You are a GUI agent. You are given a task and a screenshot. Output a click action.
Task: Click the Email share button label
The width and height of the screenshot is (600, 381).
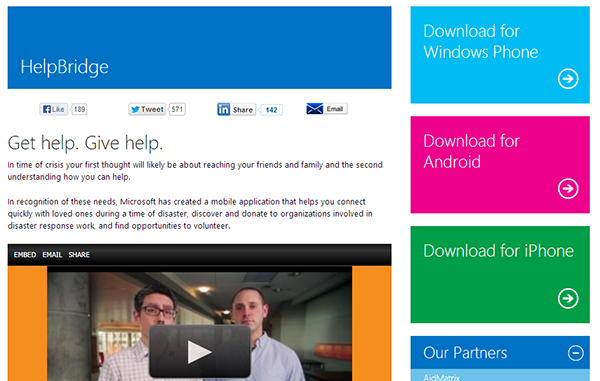pyautogui.click(x=335, y=109)
